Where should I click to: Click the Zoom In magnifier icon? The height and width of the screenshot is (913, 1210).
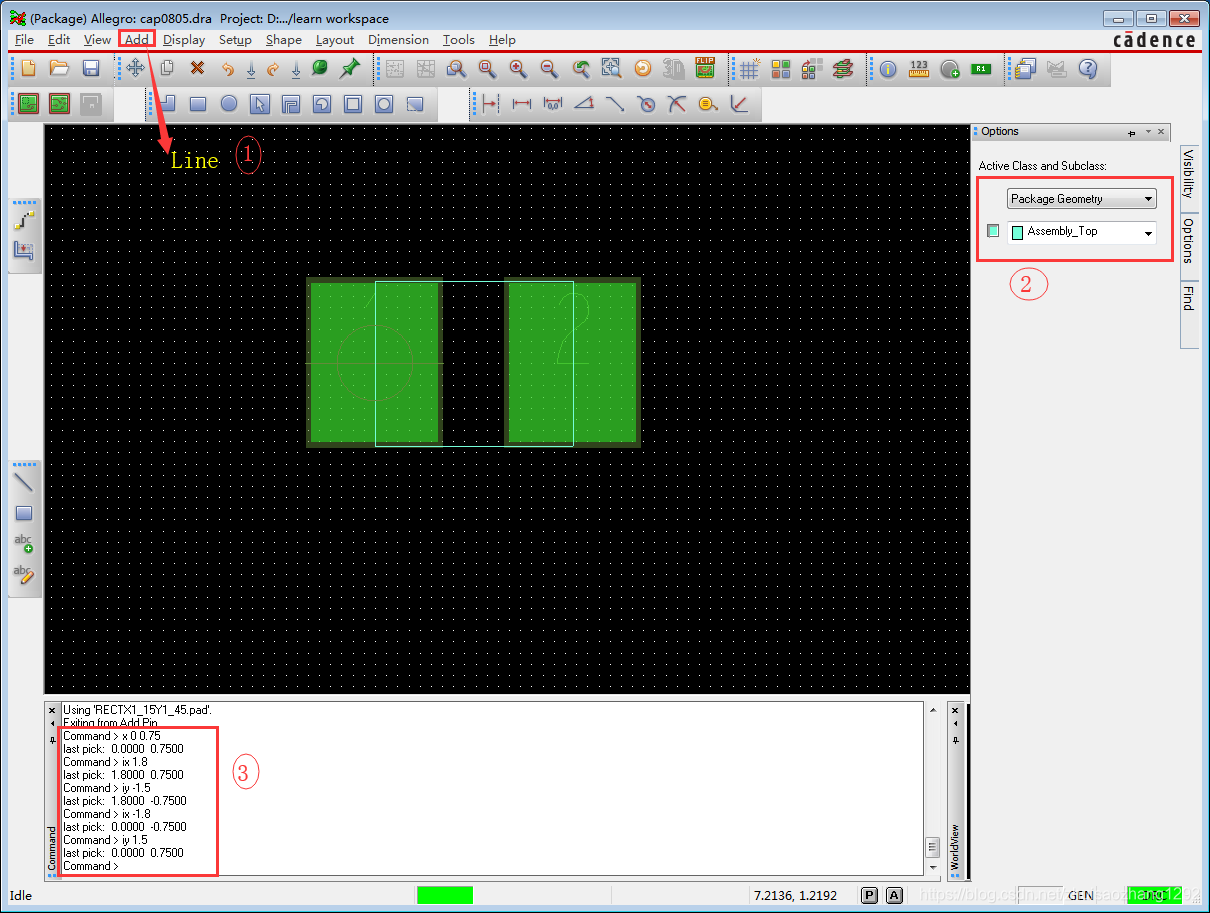(518, 68)
